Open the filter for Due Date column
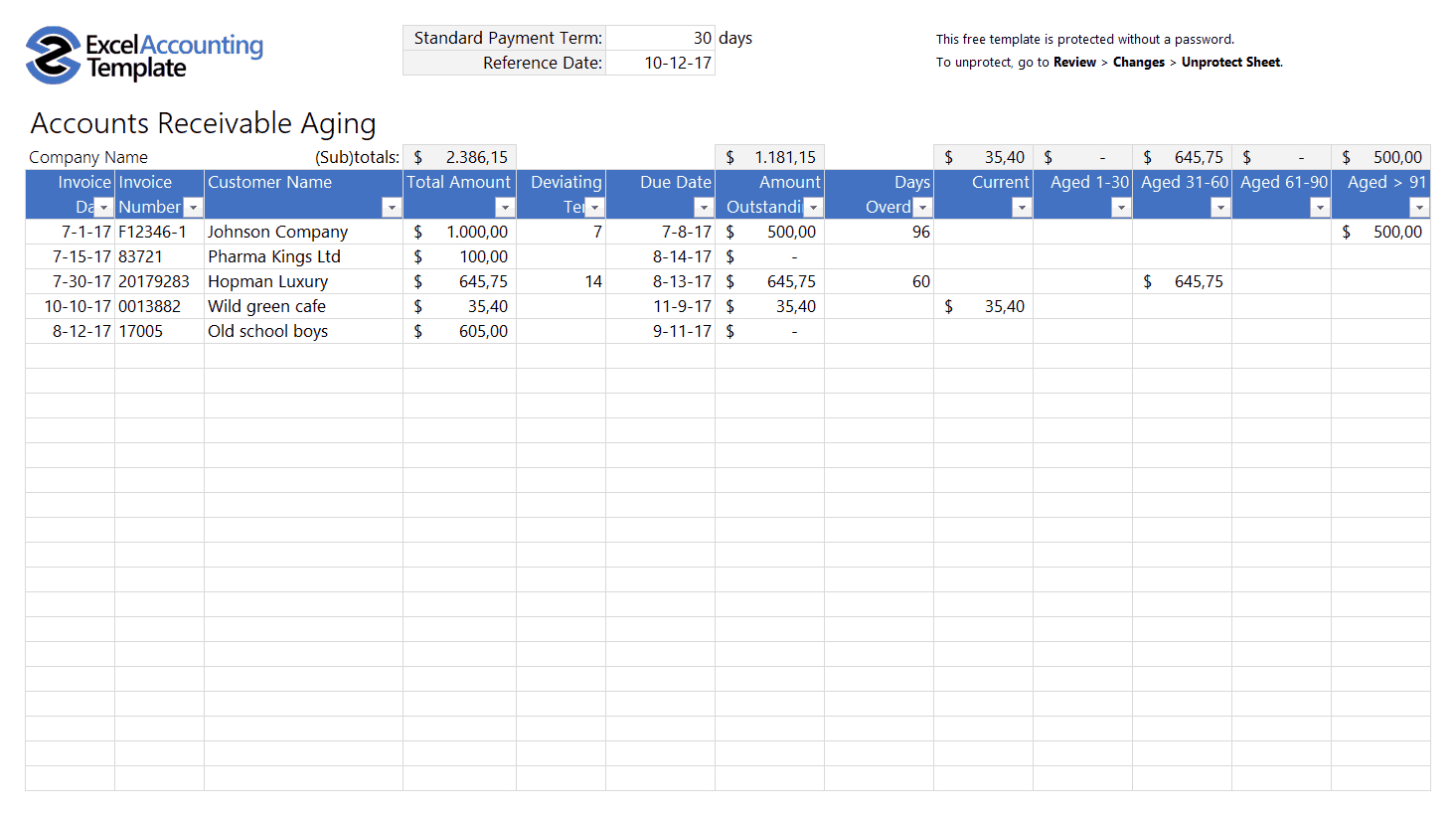 click(704, 207)
